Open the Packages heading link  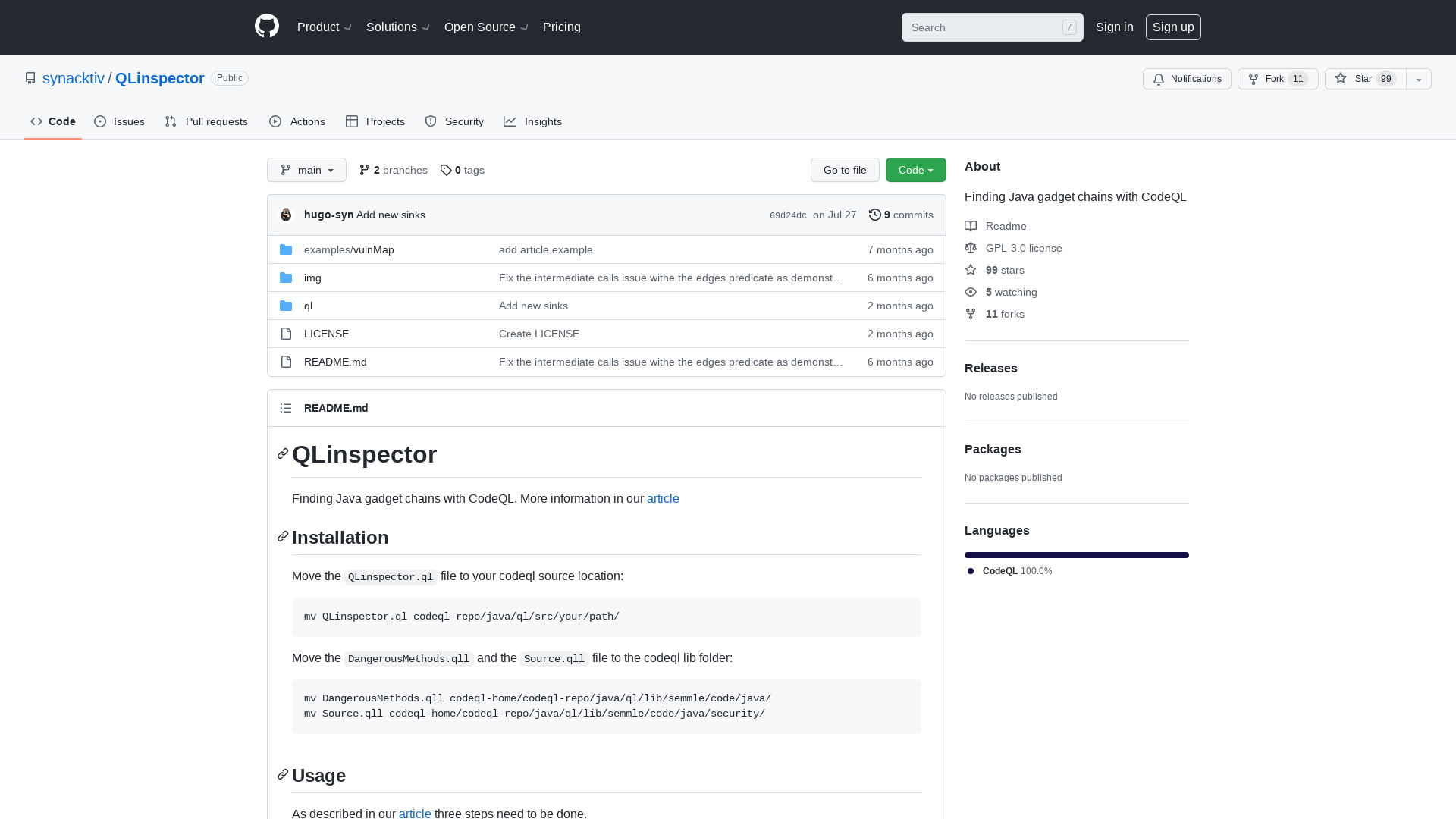point(993,449)
